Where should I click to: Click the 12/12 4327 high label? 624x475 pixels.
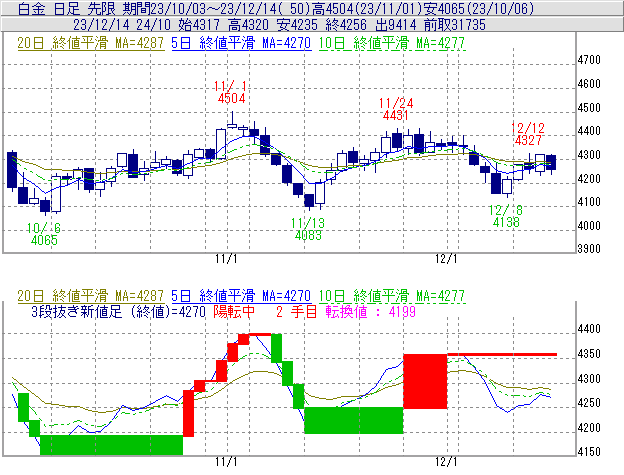528,134
